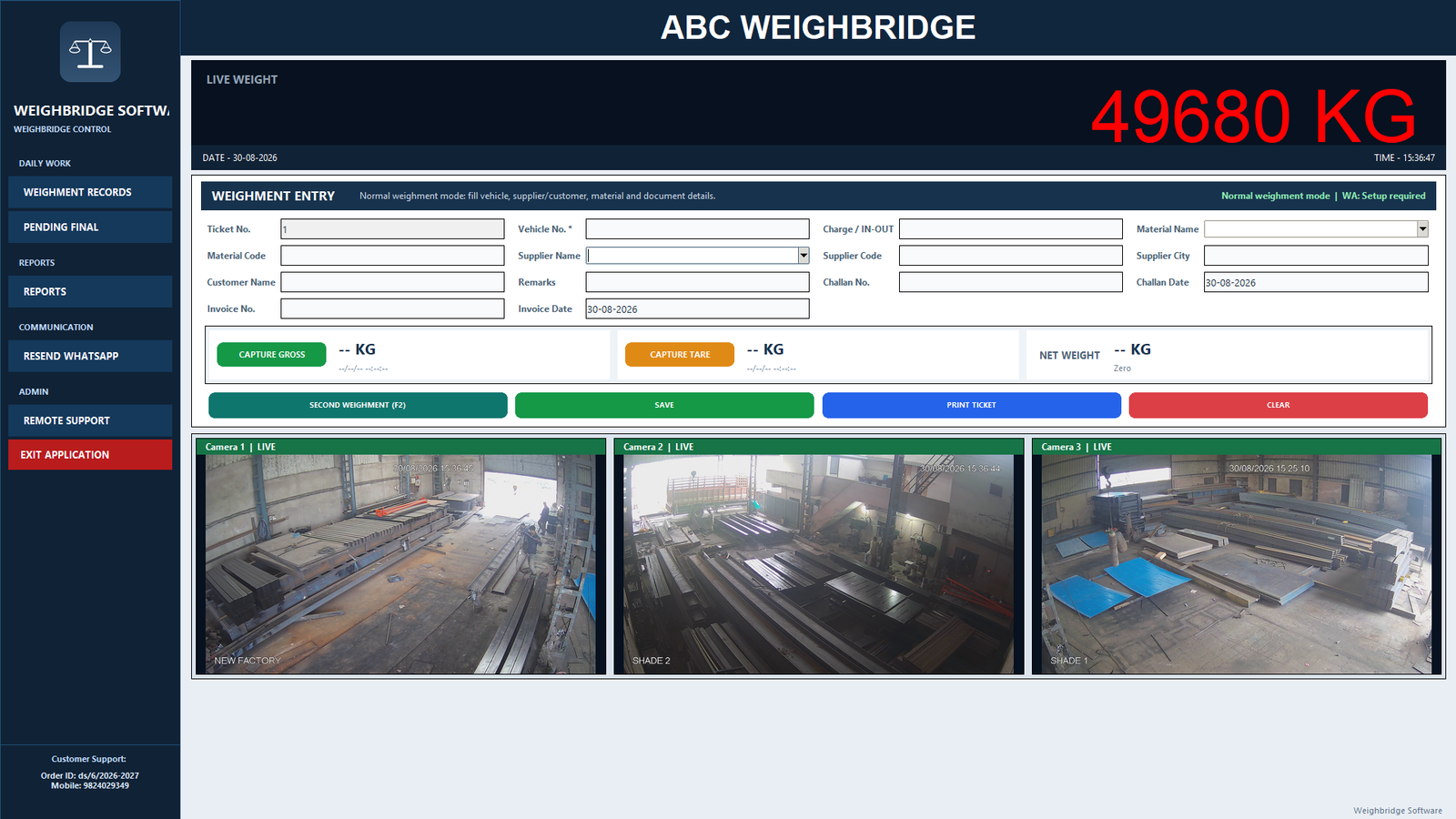Click Camera 3 SHADE 1 live feed

point(1237,564)
